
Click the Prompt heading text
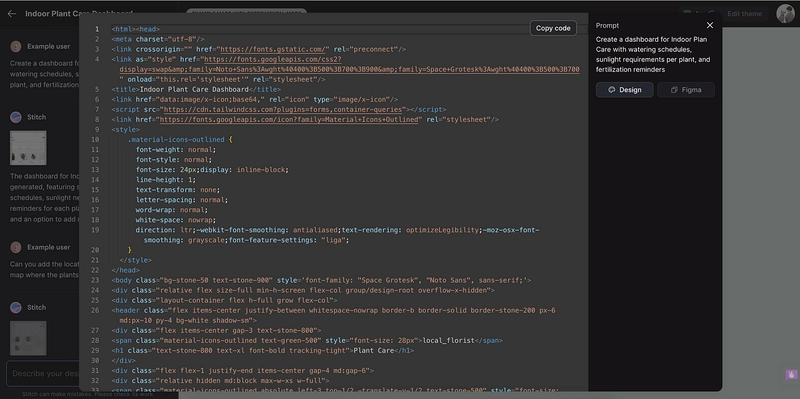607,26
